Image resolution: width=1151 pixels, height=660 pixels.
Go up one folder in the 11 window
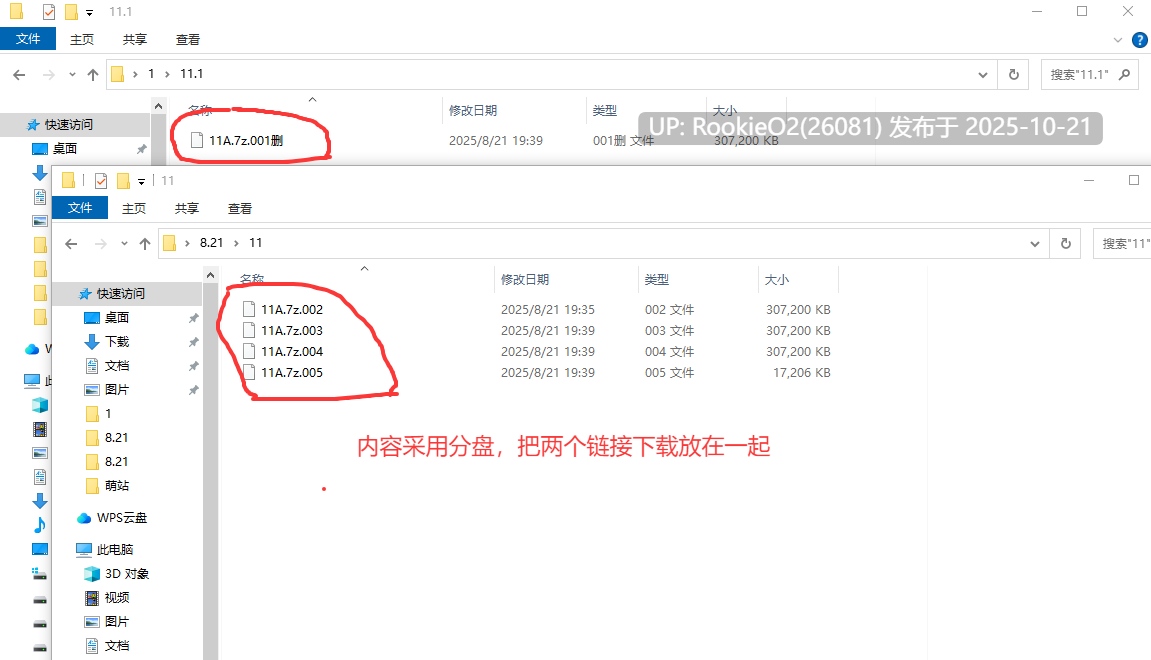145,244
